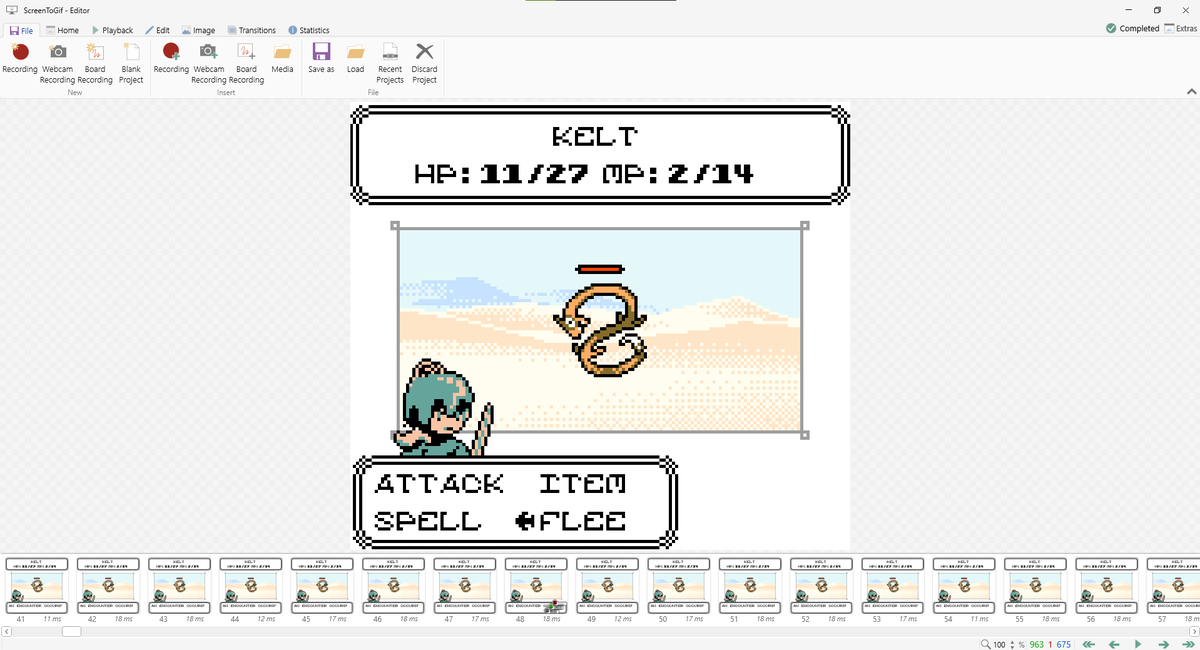Image resolution: width=1200 pixels, height=650 pixels.
Task: Click the total frame count 963
Action: (1036, 644)
